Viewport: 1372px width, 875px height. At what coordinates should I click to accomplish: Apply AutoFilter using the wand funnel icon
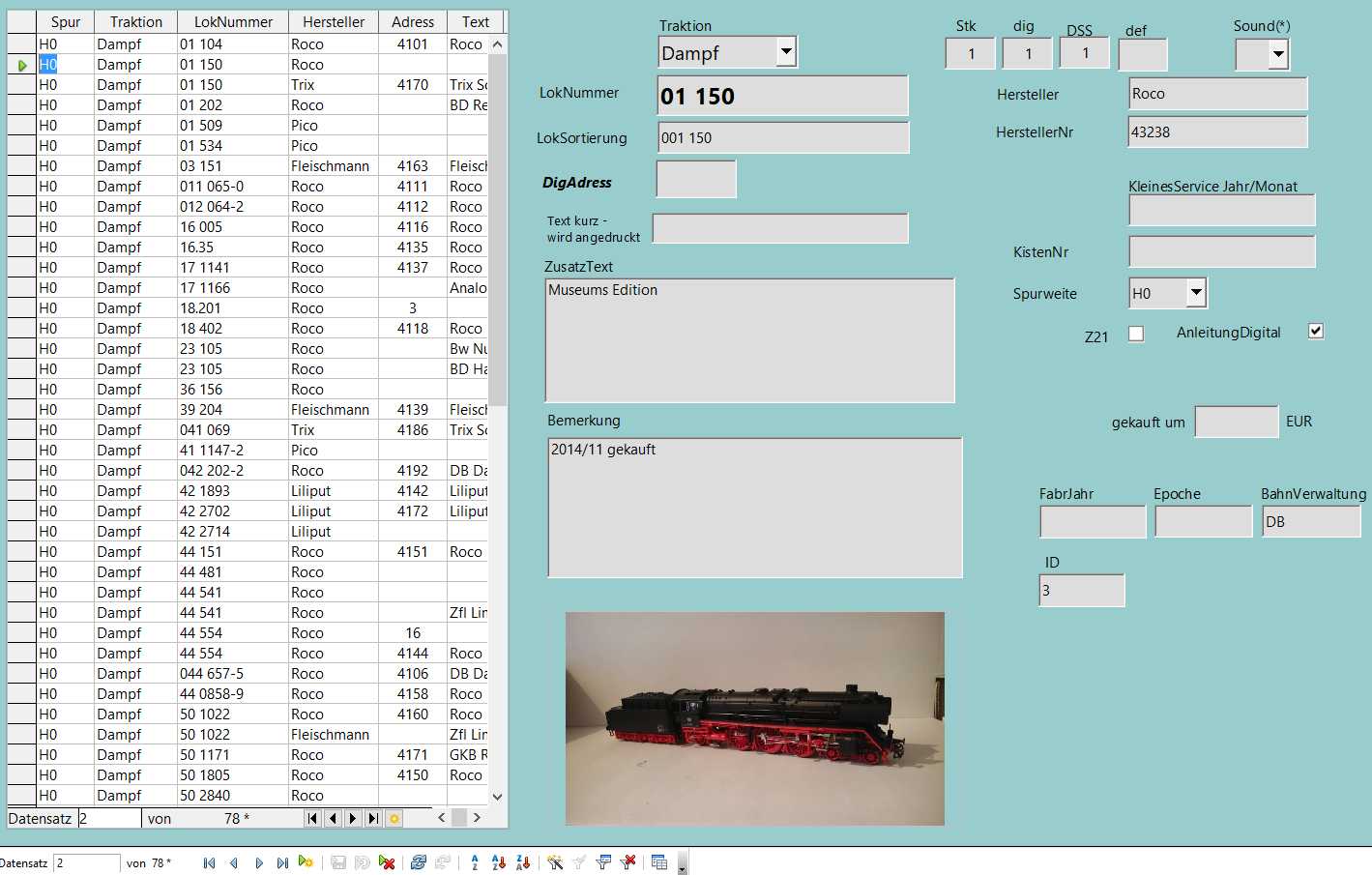point(555,862)
